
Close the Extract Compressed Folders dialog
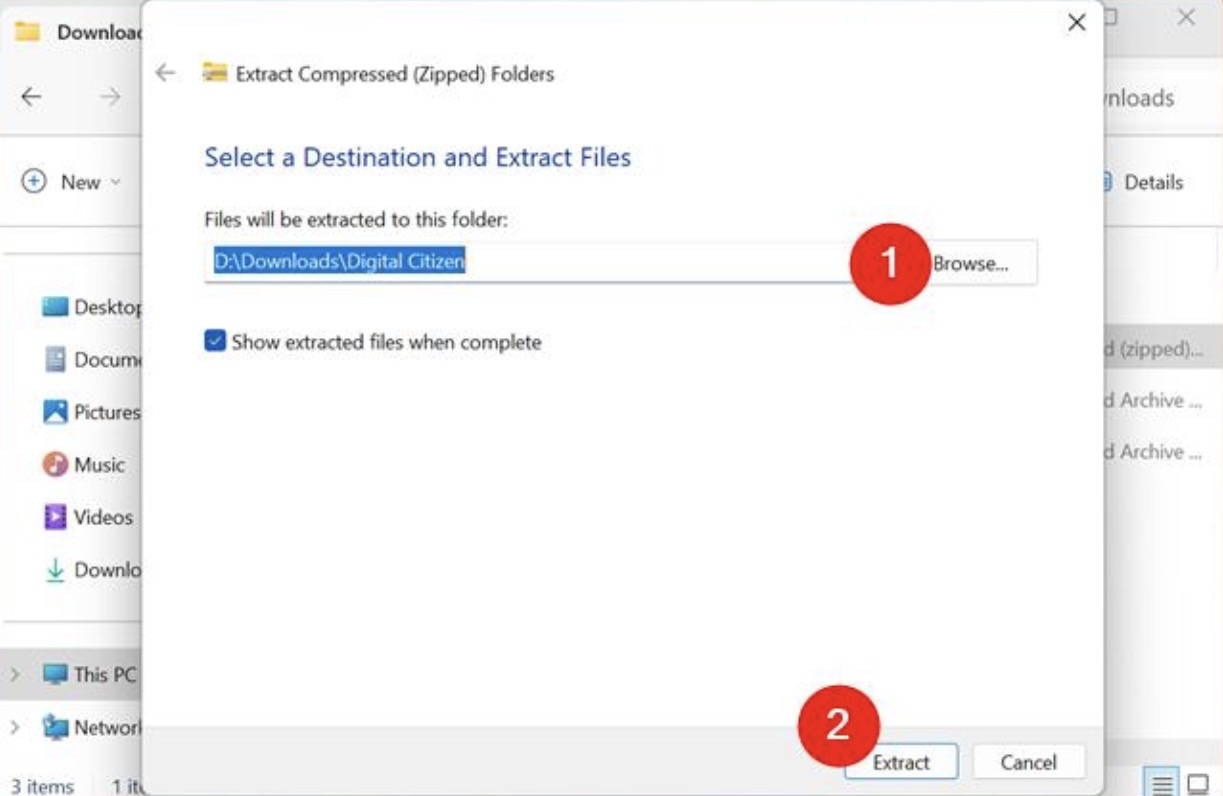click(1077, 22)
